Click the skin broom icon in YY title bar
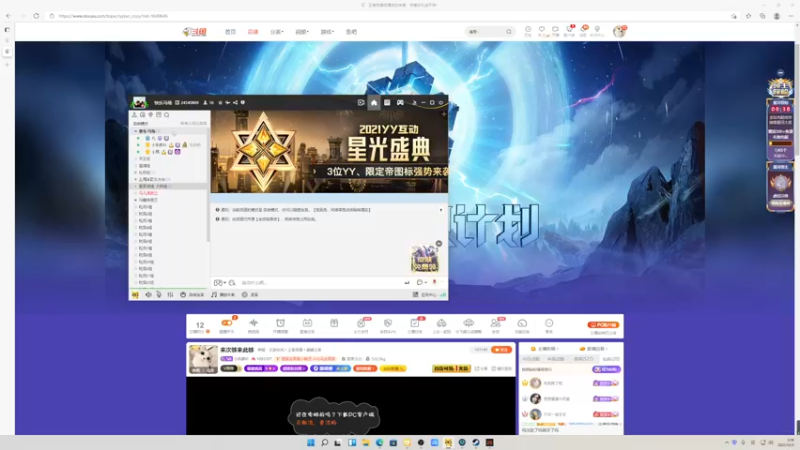The height and width of the screenshot is (450, 800). click(x=414, y=103)
